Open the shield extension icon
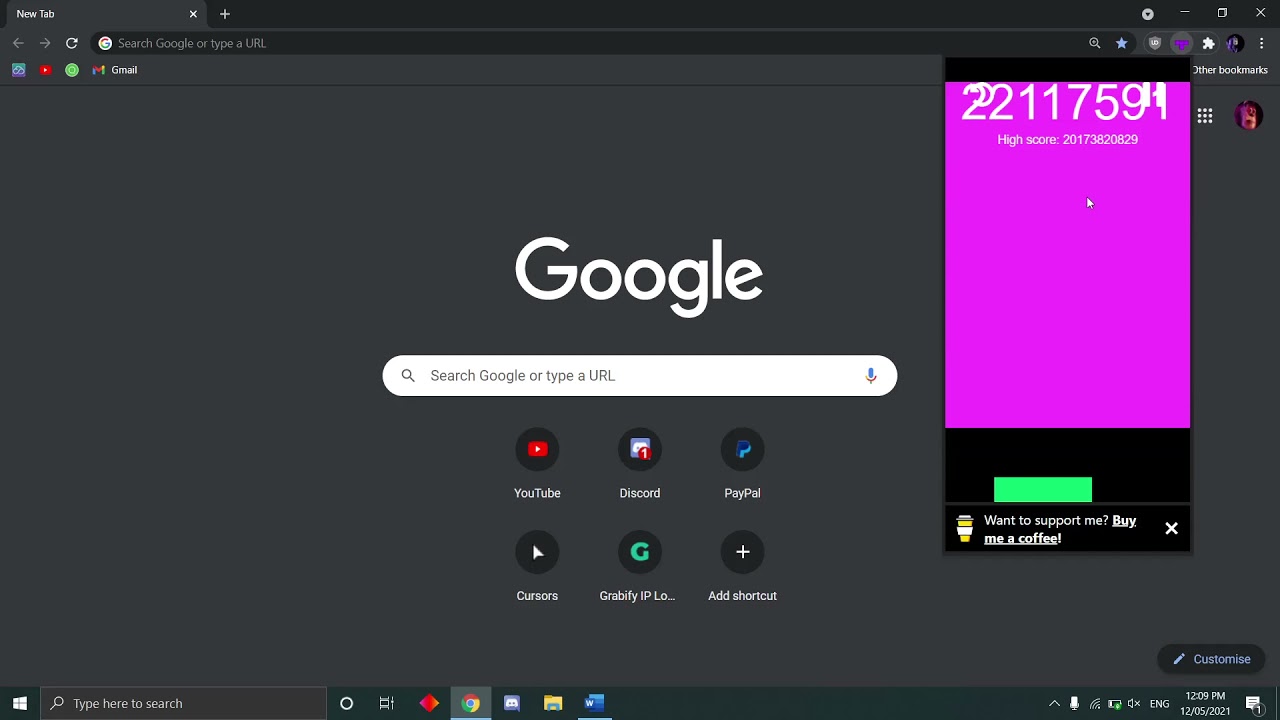The width and height of the screenshot is (1280, 720). pyautogui.click(x=1154, y=43)
